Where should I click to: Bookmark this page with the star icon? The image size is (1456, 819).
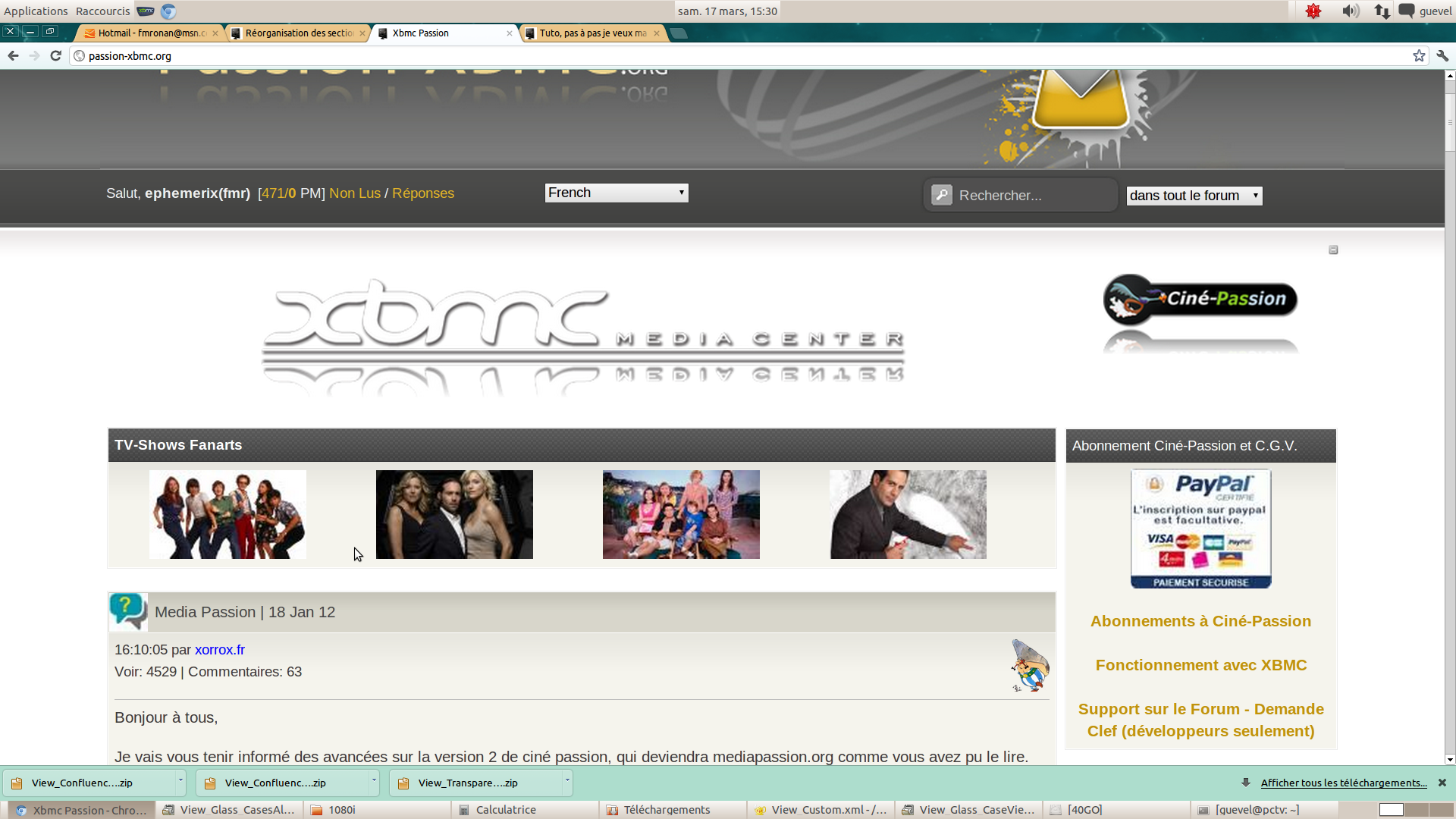[1419, 55]
